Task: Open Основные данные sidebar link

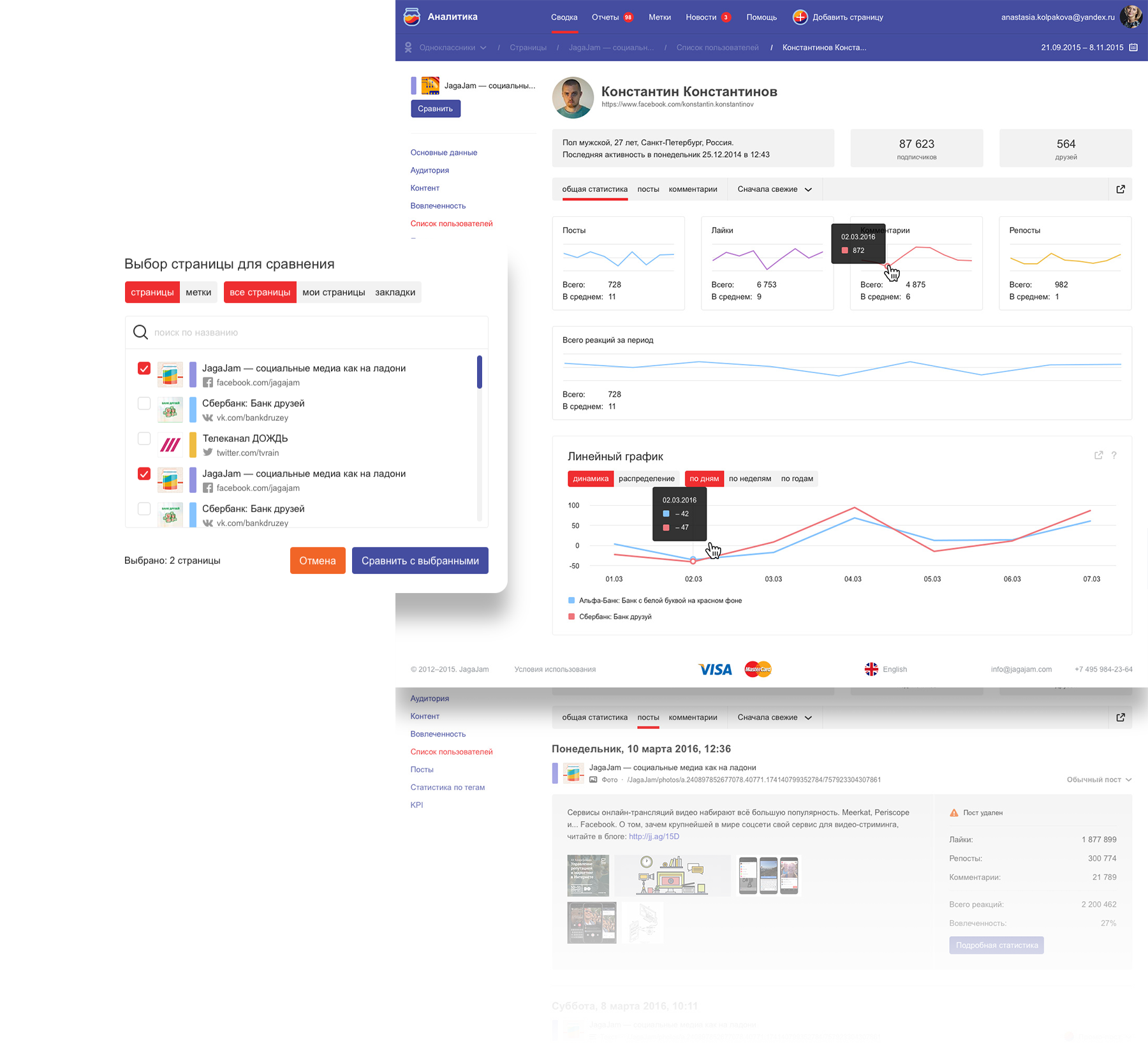Action: tap(444, 152)
